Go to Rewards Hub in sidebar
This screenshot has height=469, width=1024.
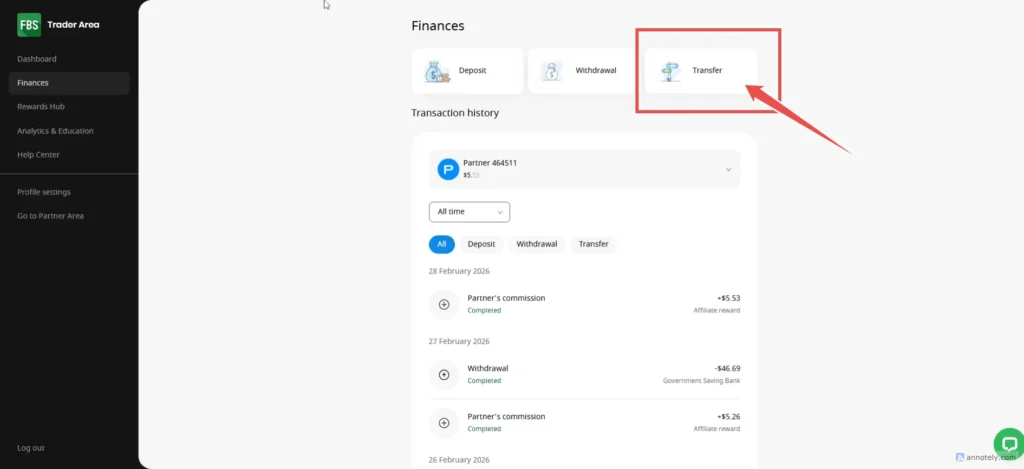(x=41, y=107)
